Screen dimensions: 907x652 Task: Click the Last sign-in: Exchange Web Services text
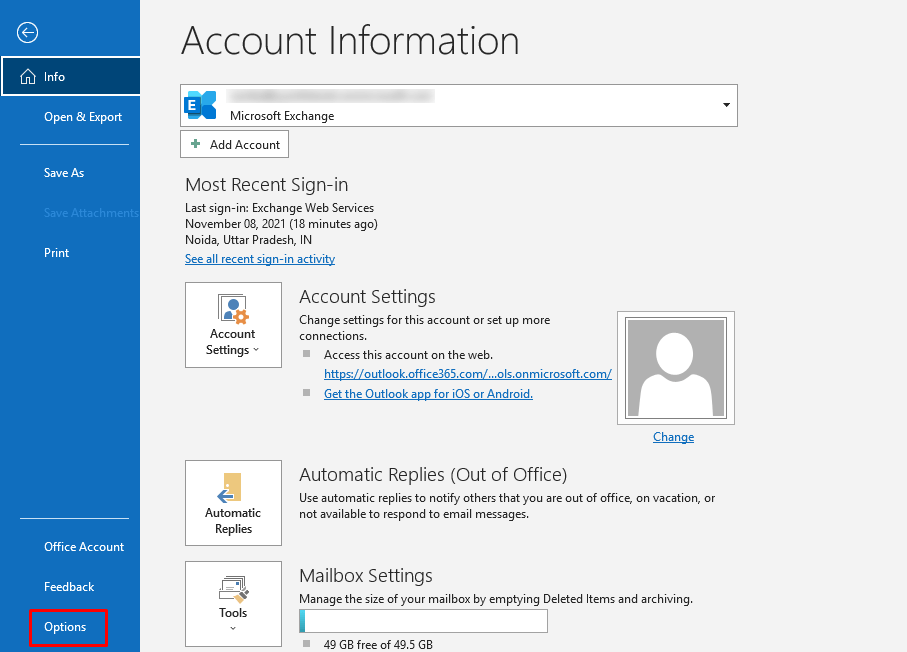tap(279, 208)
